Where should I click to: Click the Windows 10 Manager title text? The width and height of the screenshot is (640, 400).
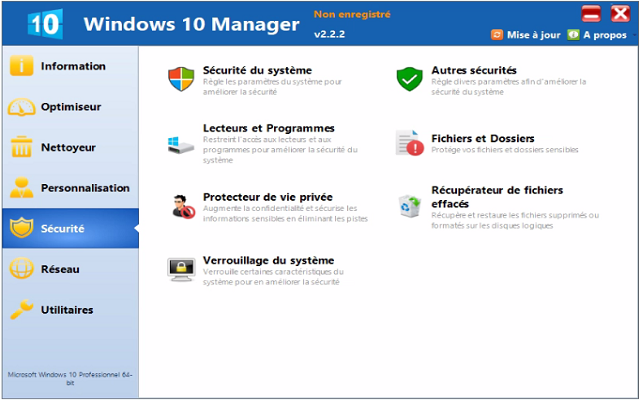tap(191, 24)
